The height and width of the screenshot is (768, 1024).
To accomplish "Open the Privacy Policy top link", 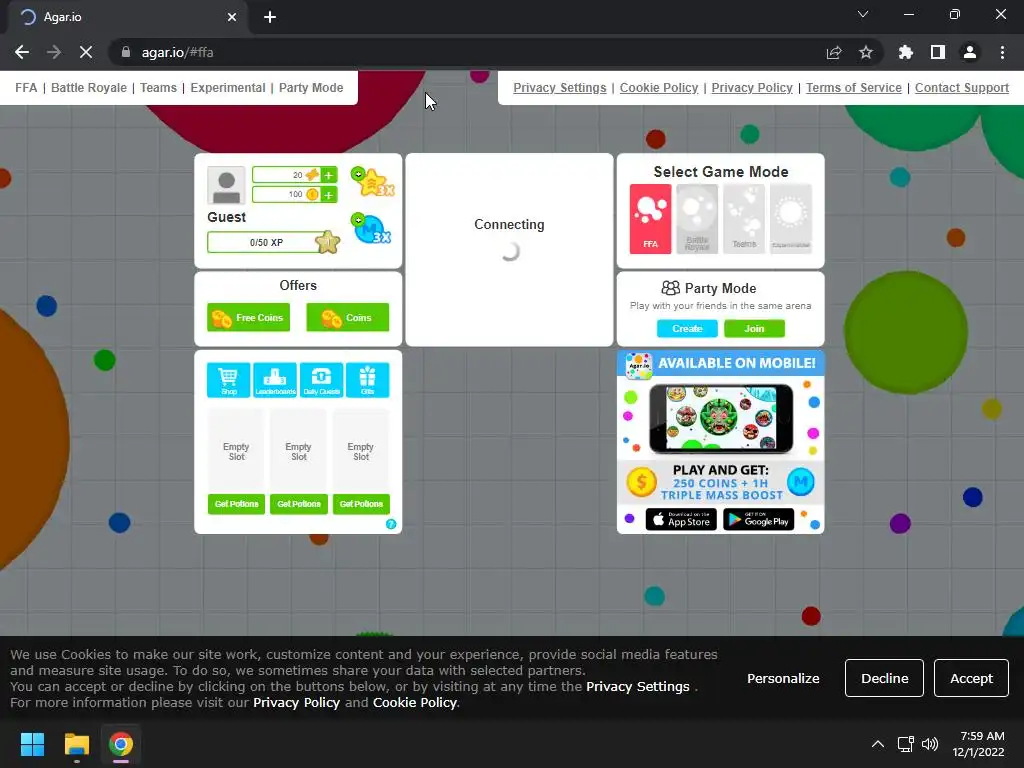I will (x=752, y=88).
